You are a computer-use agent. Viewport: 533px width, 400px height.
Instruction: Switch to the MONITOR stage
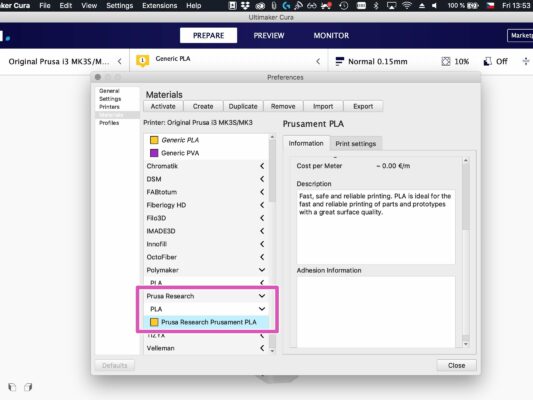coord(331,35)
